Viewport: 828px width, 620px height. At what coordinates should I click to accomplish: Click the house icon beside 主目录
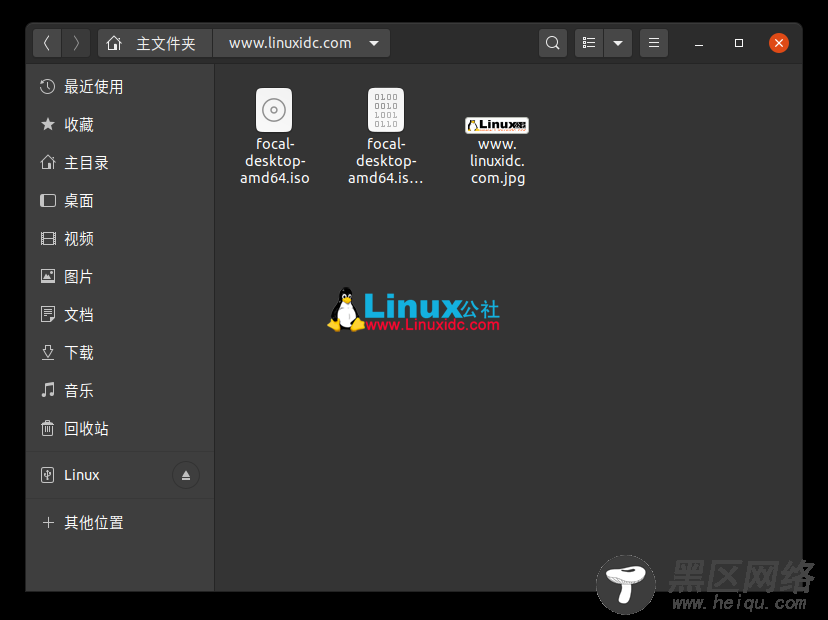pyautogui.click(x=48, y=163)
